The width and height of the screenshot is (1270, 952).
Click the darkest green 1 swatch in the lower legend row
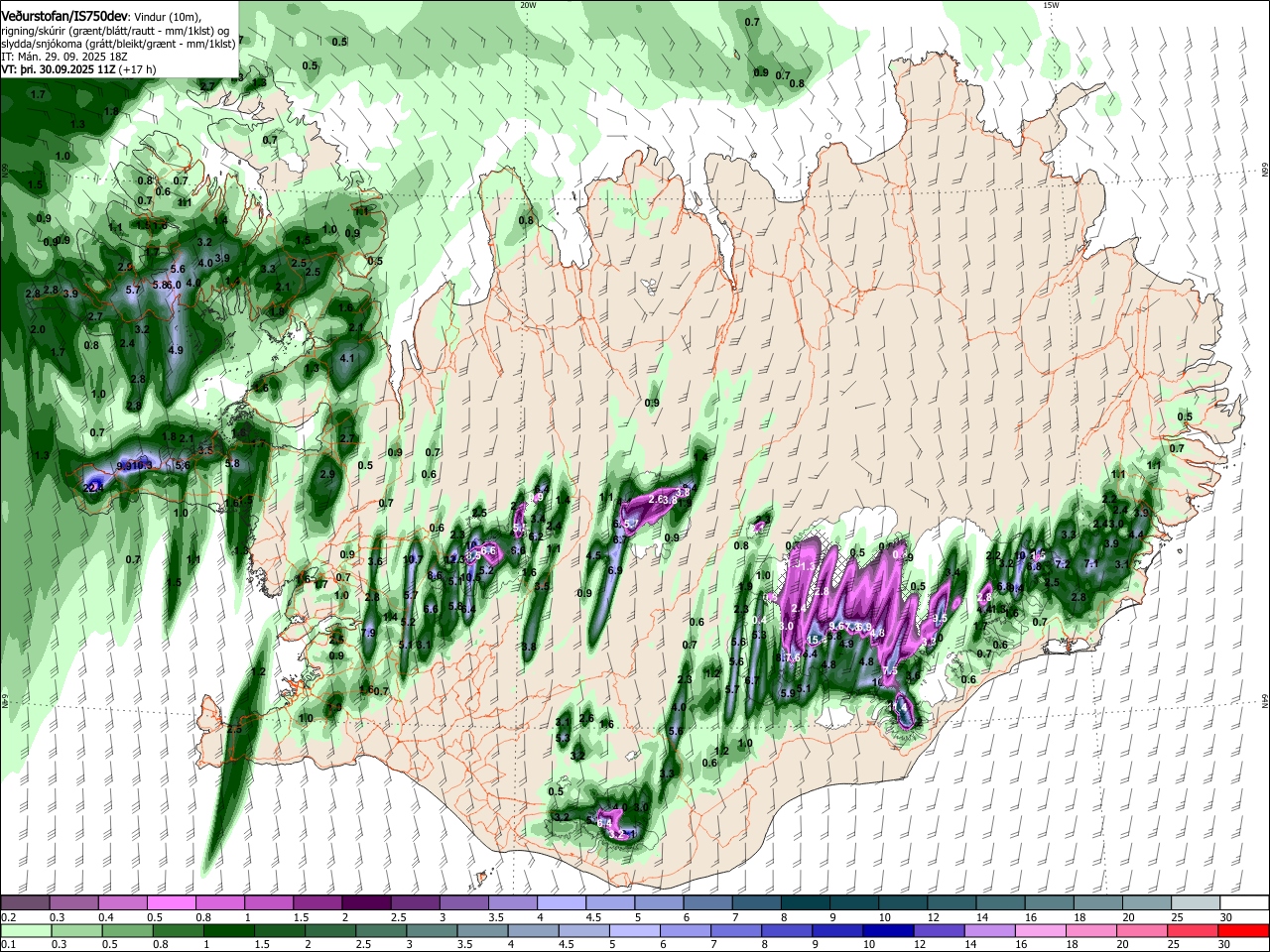[228, 931]
